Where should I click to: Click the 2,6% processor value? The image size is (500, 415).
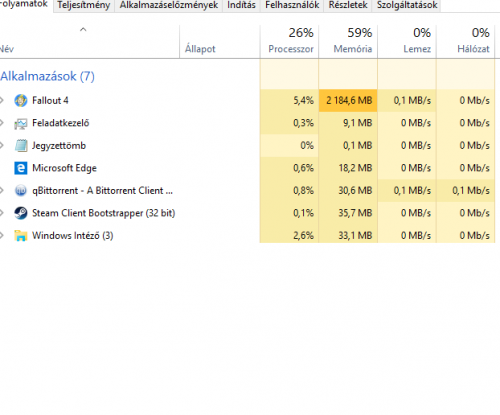303,236
